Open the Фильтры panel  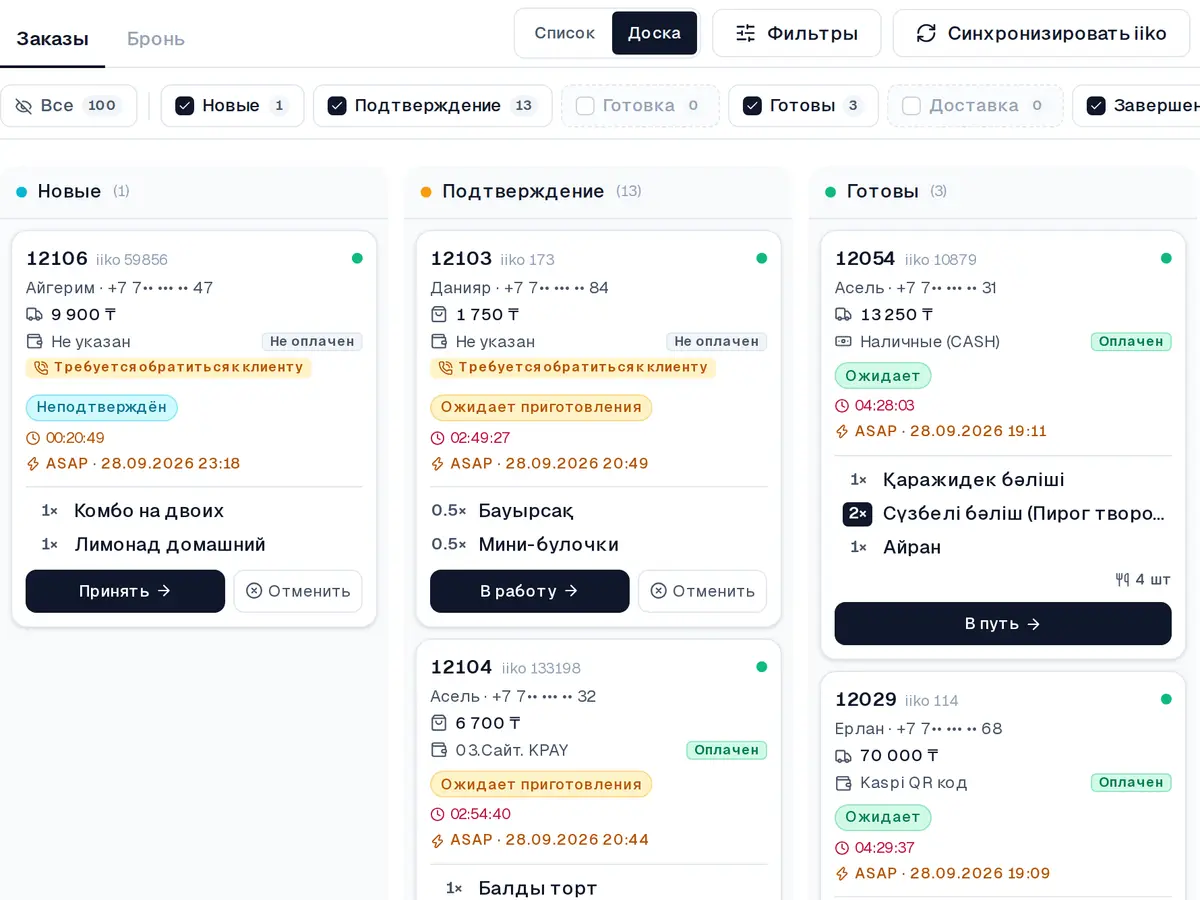point(796,33)
